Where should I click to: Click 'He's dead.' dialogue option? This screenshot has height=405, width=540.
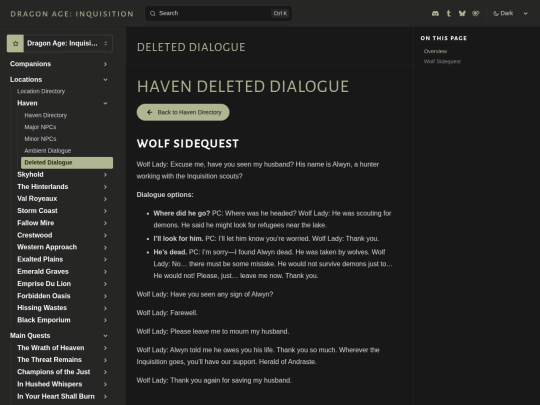click(170, 252)
